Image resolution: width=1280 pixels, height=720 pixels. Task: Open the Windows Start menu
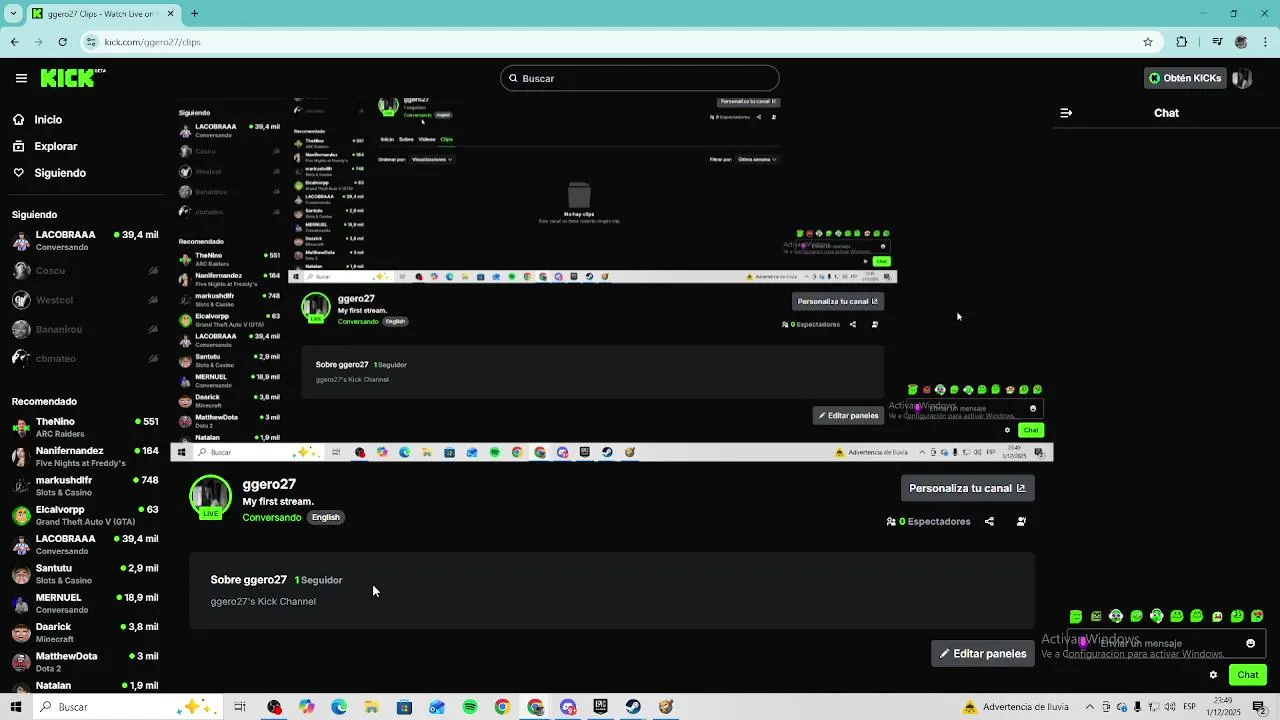15,707
